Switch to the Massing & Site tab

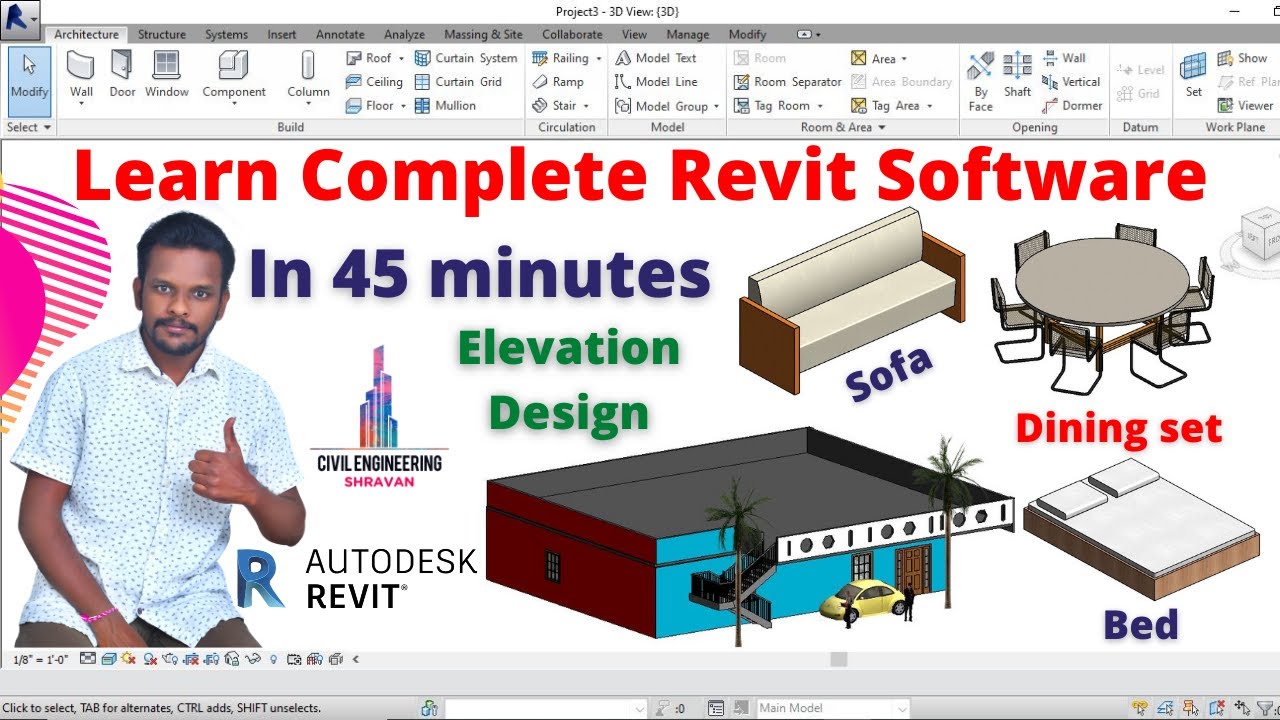click(483, 34)
